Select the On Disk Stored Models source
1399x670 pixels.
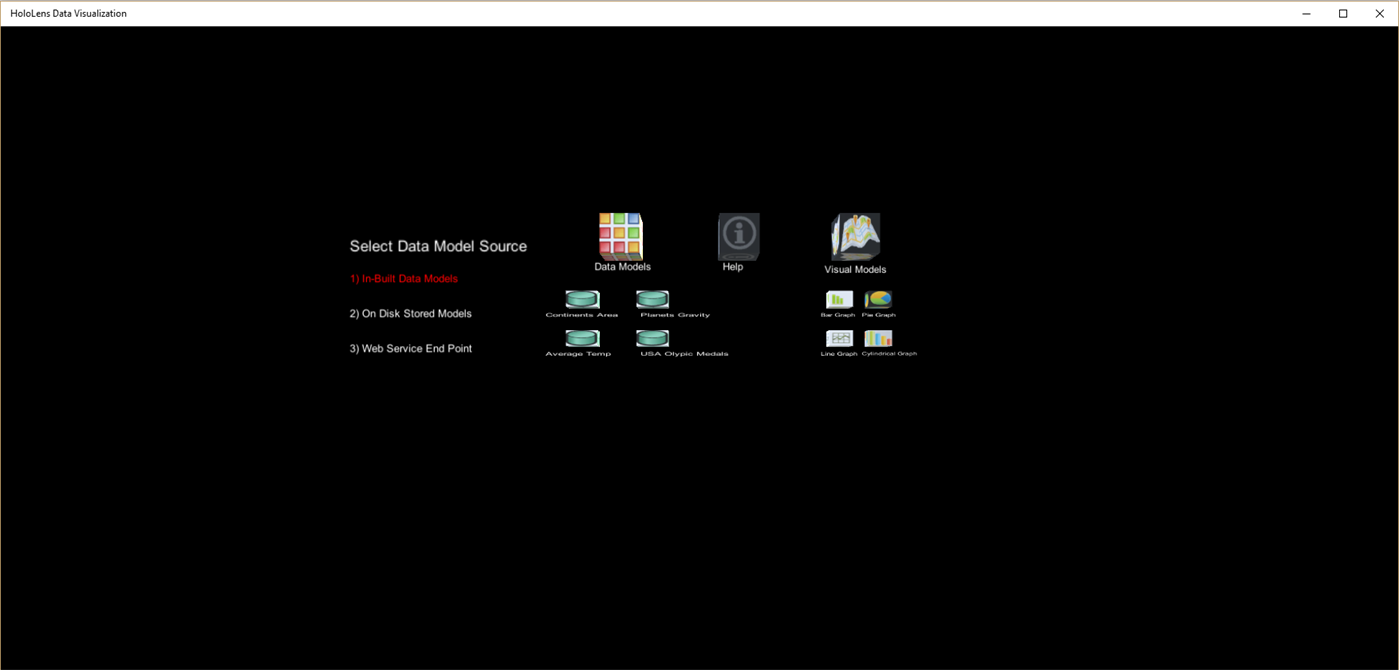pyautogui.click(x=410, y=313)
